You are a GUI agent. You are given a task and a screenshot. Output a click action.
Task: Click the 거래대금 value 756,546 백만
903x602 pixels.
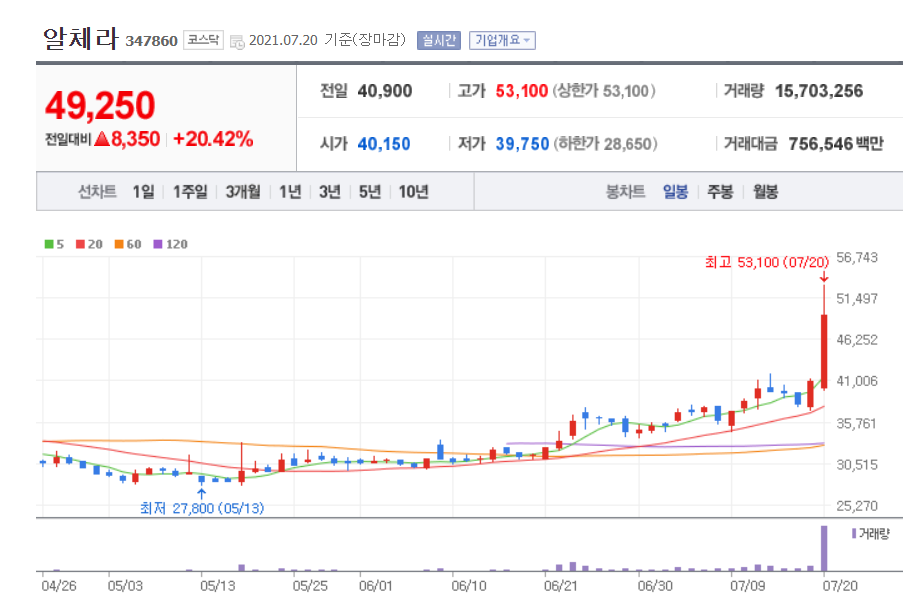(x=836, y=144)
